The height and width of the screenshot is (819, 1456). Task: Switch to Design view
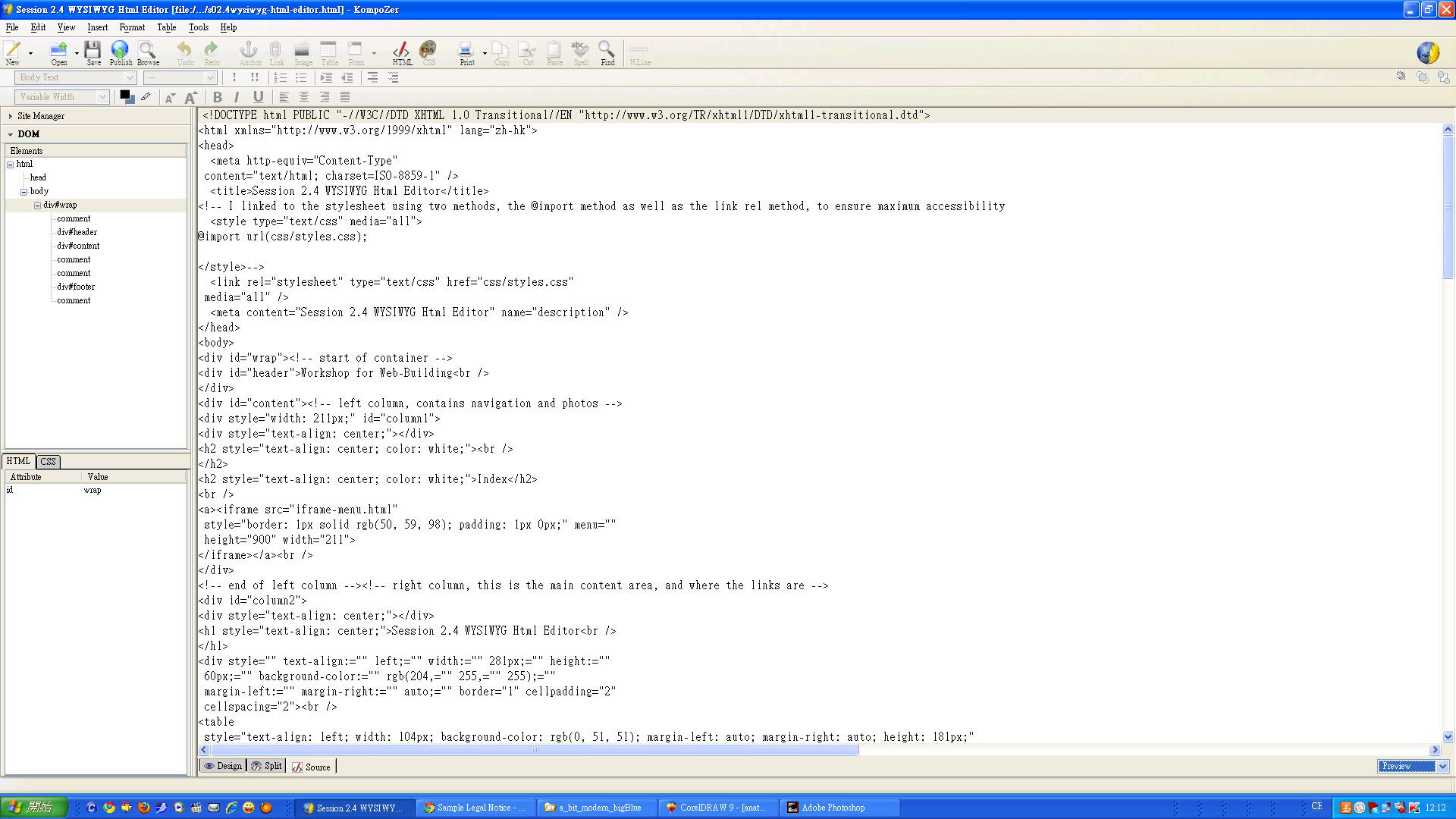222,766
